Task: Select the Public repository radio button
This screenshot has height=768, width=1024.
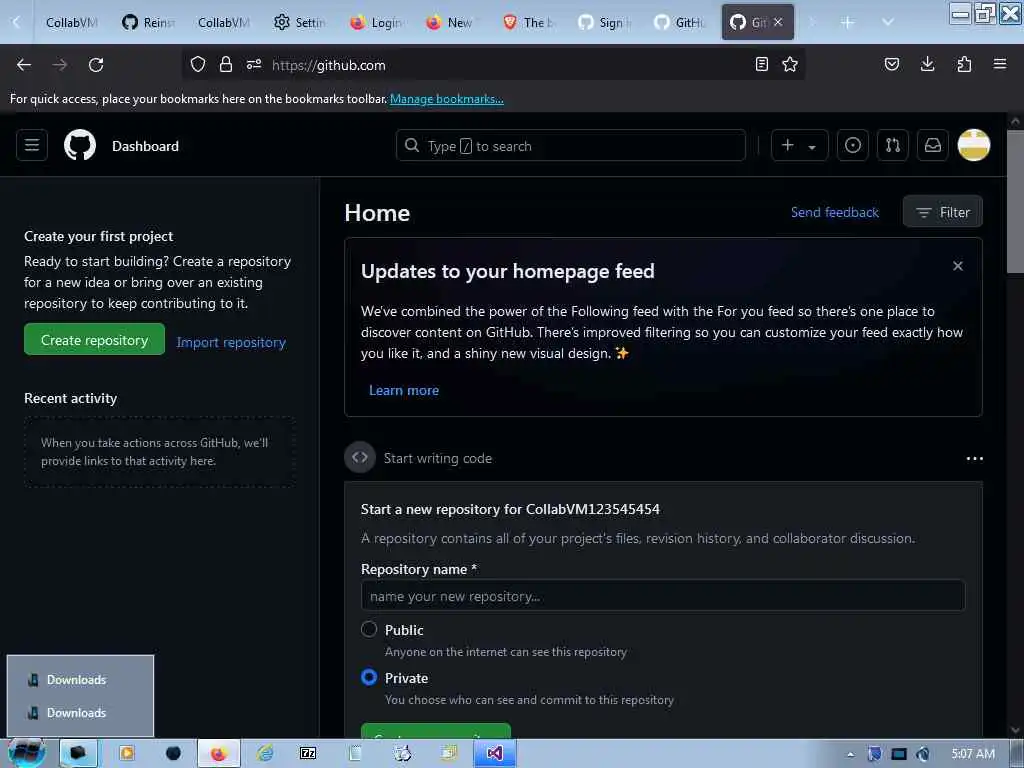Action: (369, 629)
